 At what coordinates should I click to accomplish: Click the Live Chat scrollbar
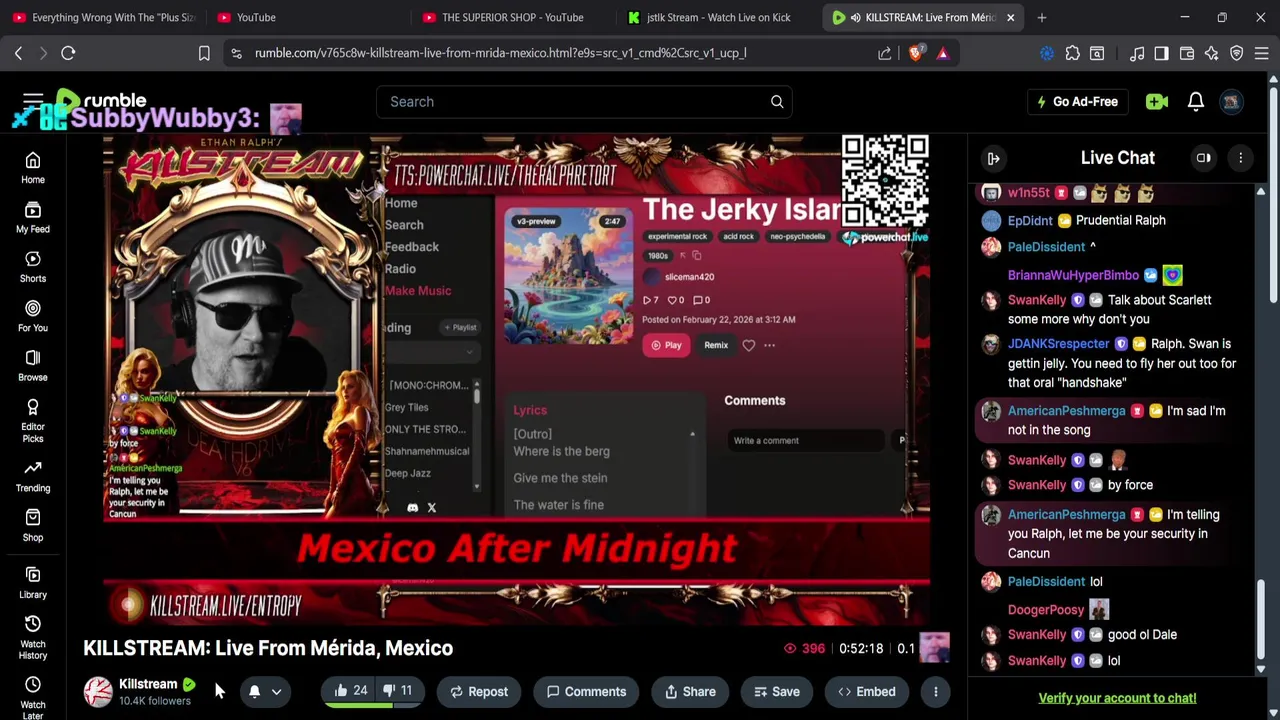[1261, 621]
